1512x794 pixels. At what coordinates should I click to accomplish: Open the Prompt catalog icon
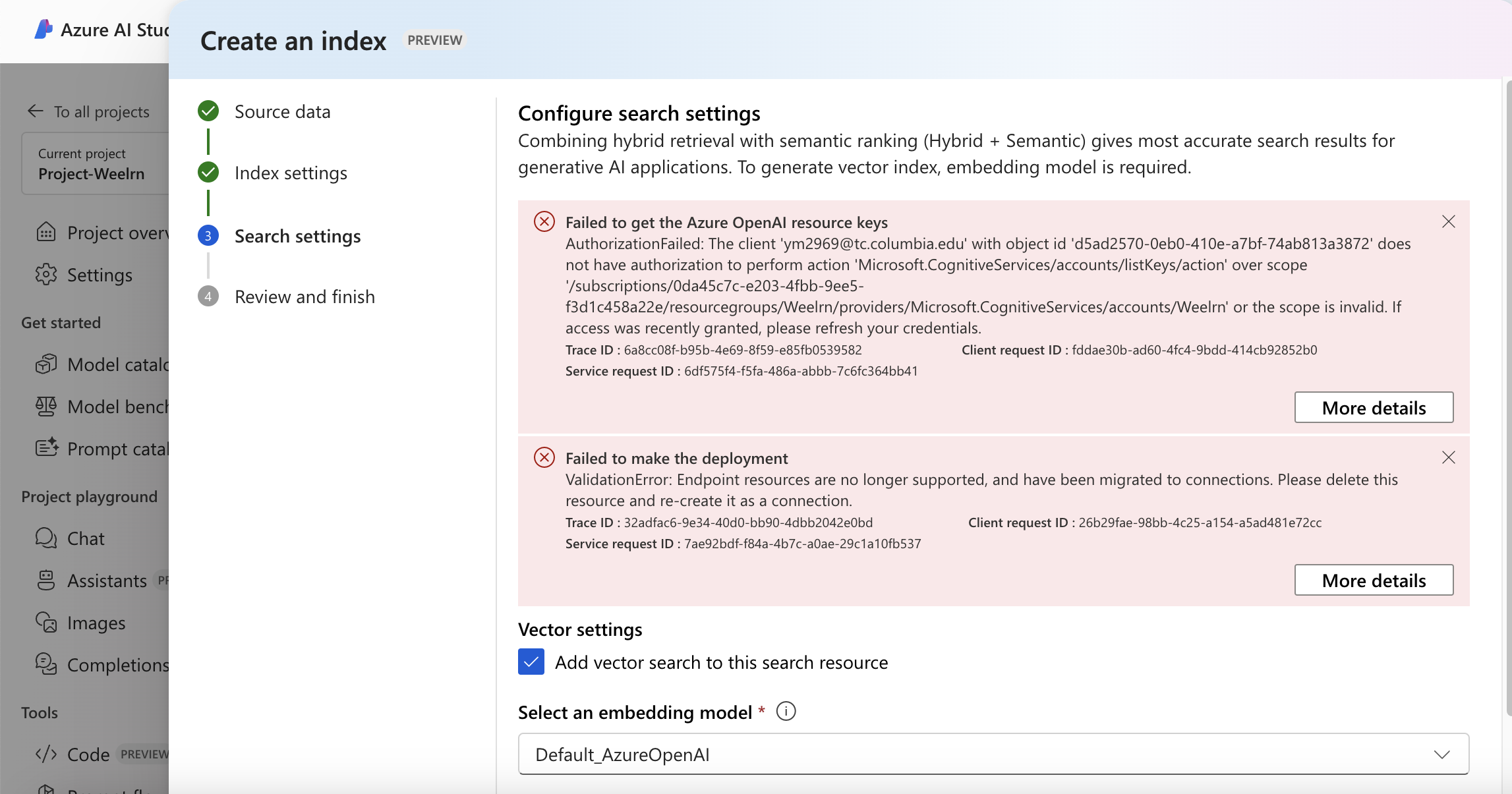[47, 448]
